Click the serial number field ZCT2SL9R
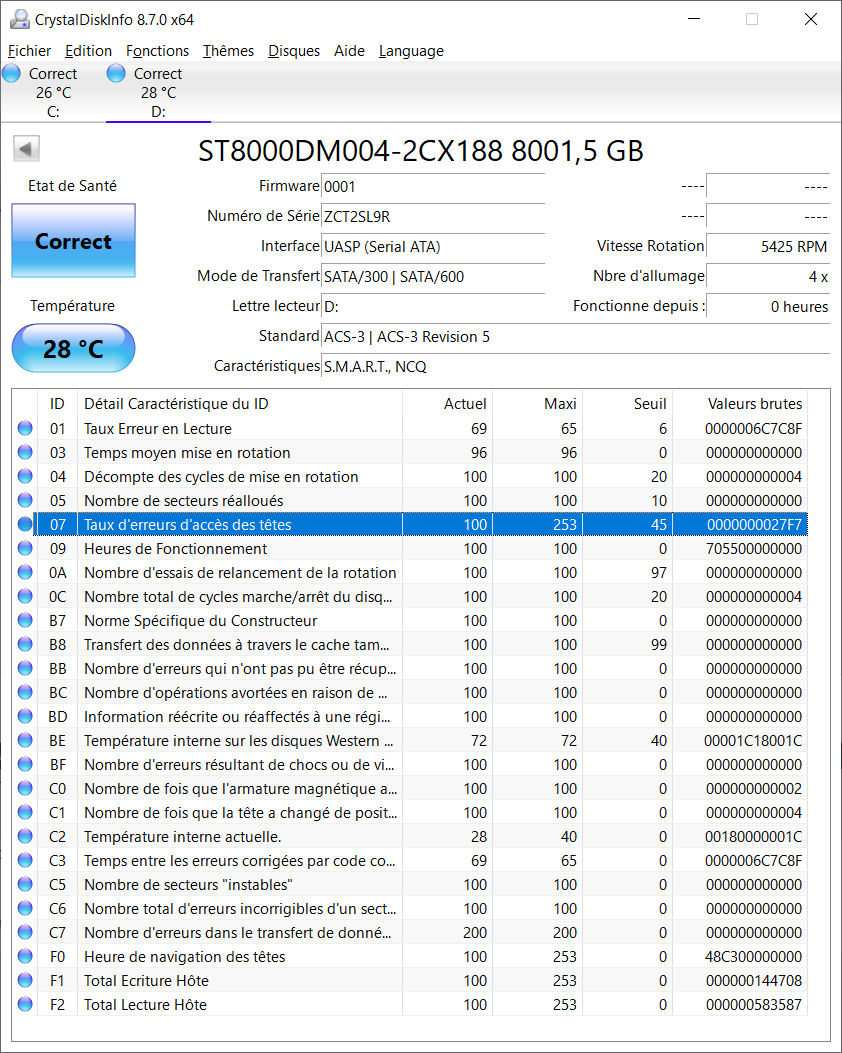The image size is (842, 1053). click(433, 216)
